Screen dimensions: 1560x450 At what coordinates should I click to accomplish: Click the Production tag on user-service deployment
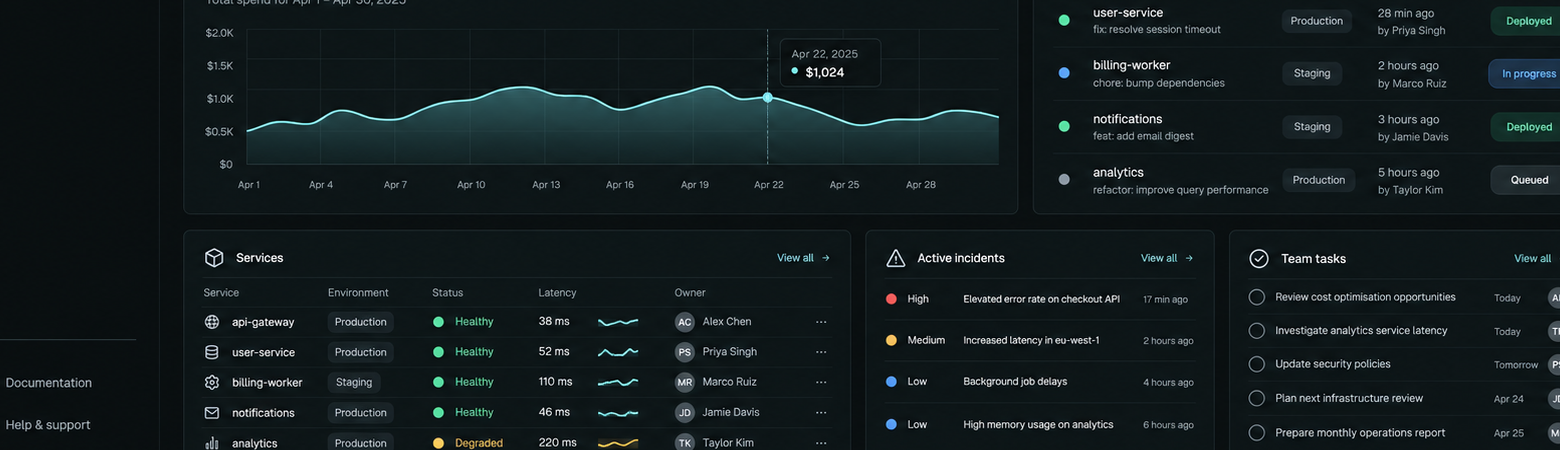click(x=1317, y=21)
